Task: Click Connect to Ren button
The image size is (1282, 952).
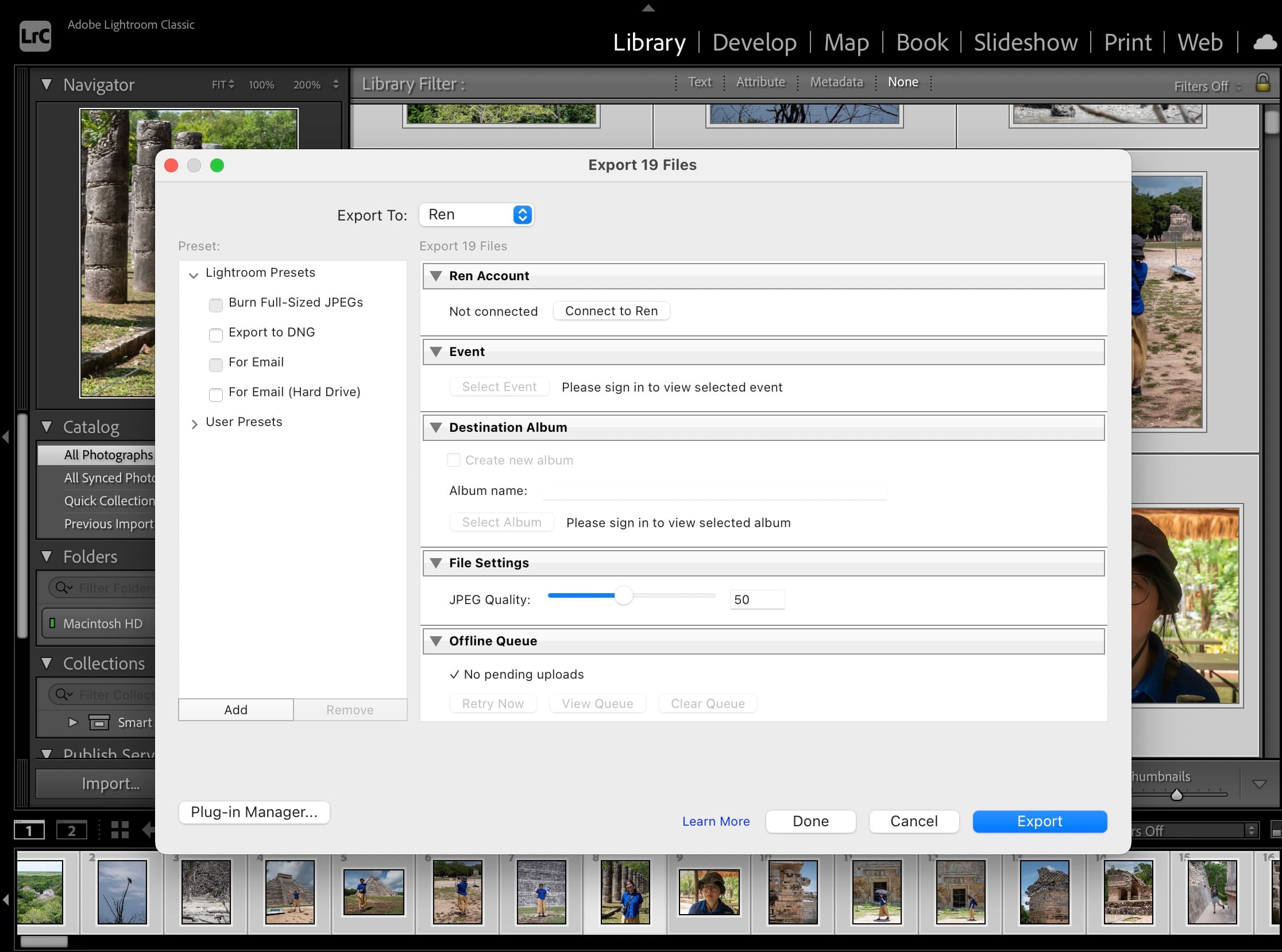Action: (611, 311)
